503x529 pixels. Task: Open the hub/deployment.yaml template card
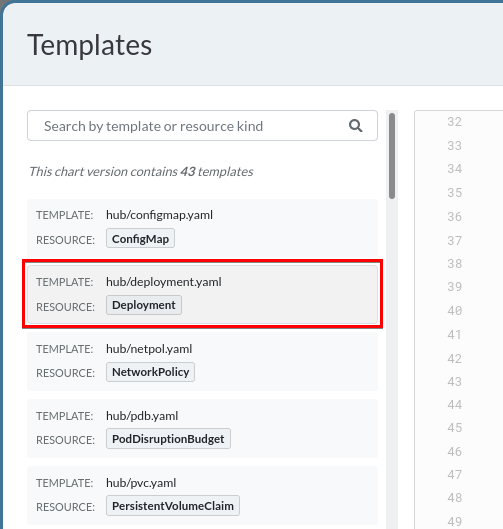[x=202, y=294]
